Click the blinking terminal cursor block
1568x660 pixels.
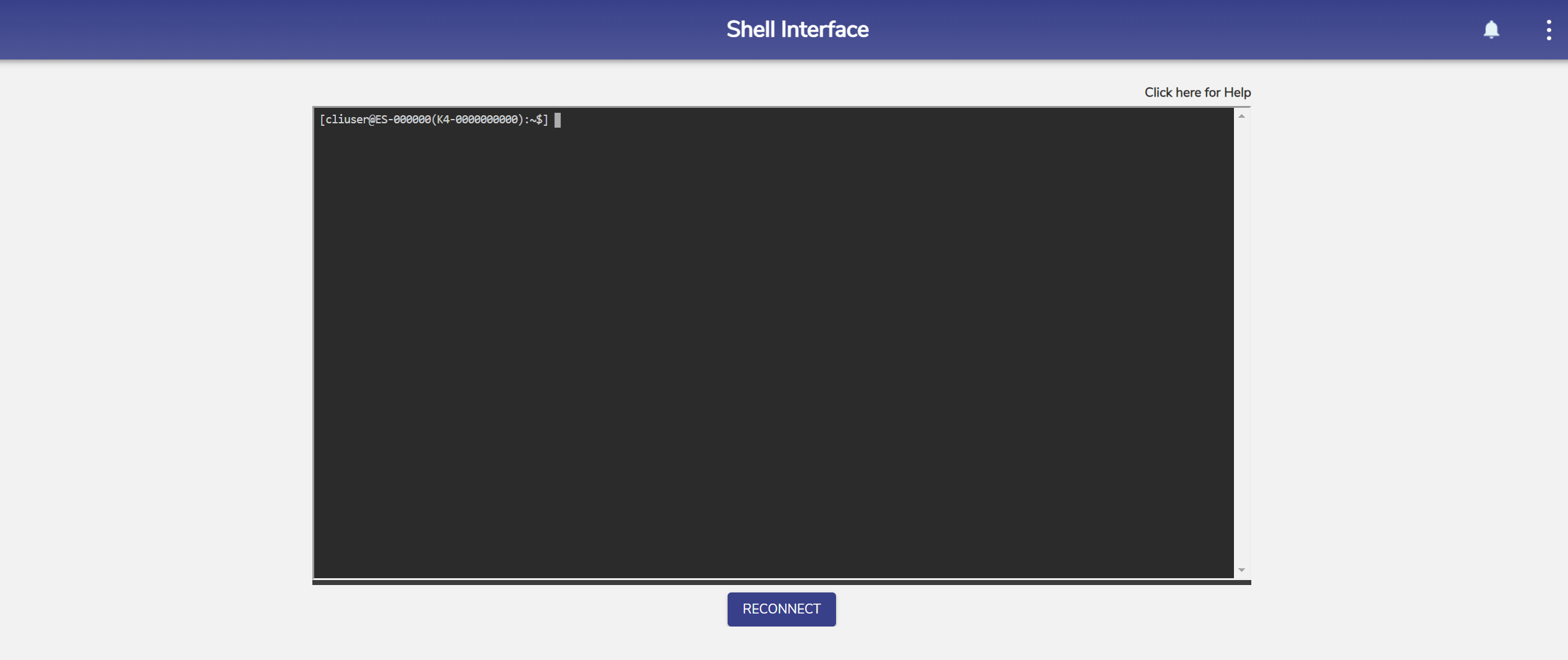(557, 120)
